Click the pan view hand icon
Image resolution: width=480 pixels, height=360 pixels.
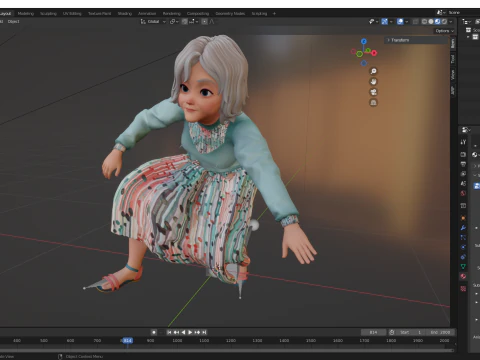click(x=373, y=82)
